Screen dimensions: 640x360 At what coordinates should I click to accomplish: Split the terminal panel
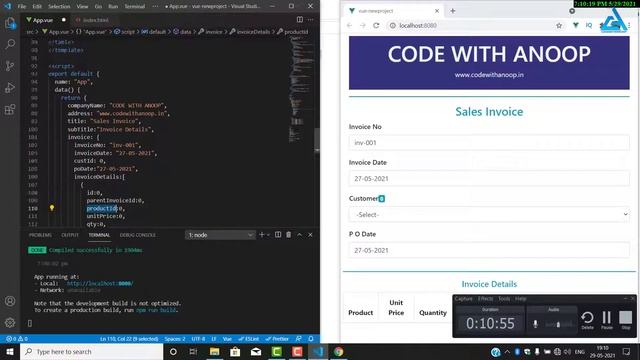point(278,235)
